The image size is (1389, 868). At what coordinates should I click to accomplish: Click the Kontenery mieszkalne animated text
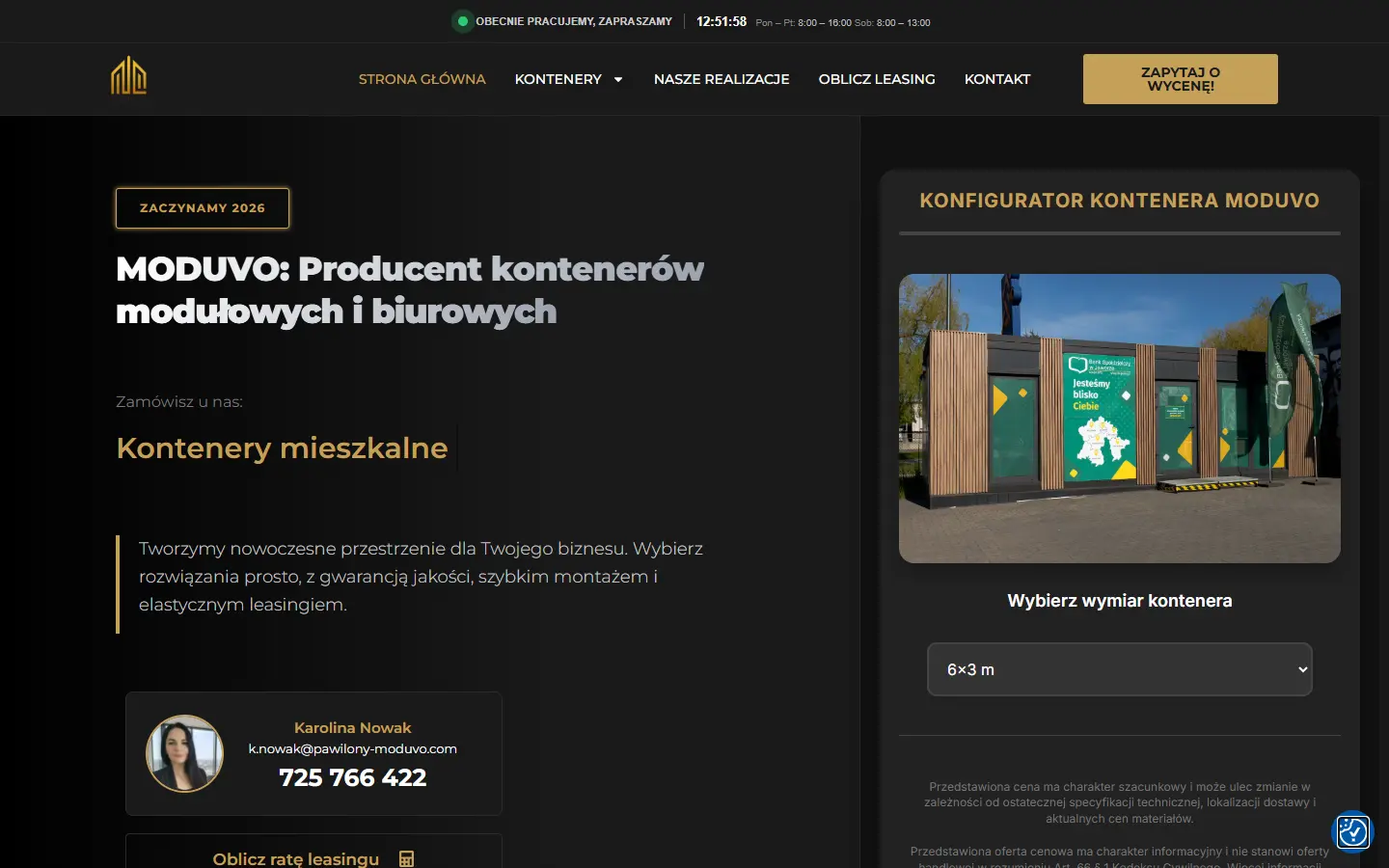coord(282,448)
